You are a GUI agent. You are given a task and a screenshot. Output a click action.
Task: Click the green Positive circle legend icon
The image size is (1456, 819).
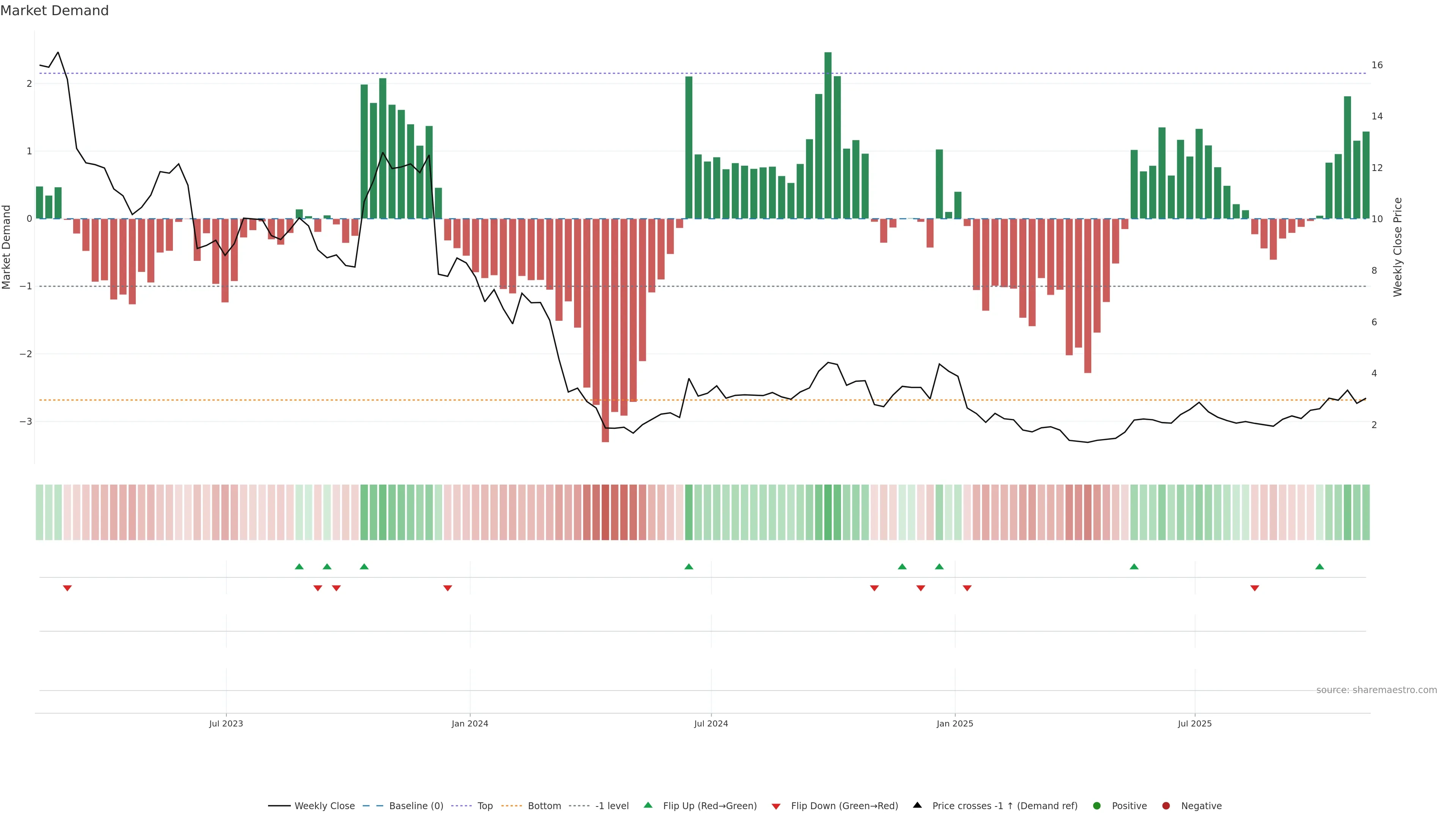pyautogui.click(x=1097, y=805)
